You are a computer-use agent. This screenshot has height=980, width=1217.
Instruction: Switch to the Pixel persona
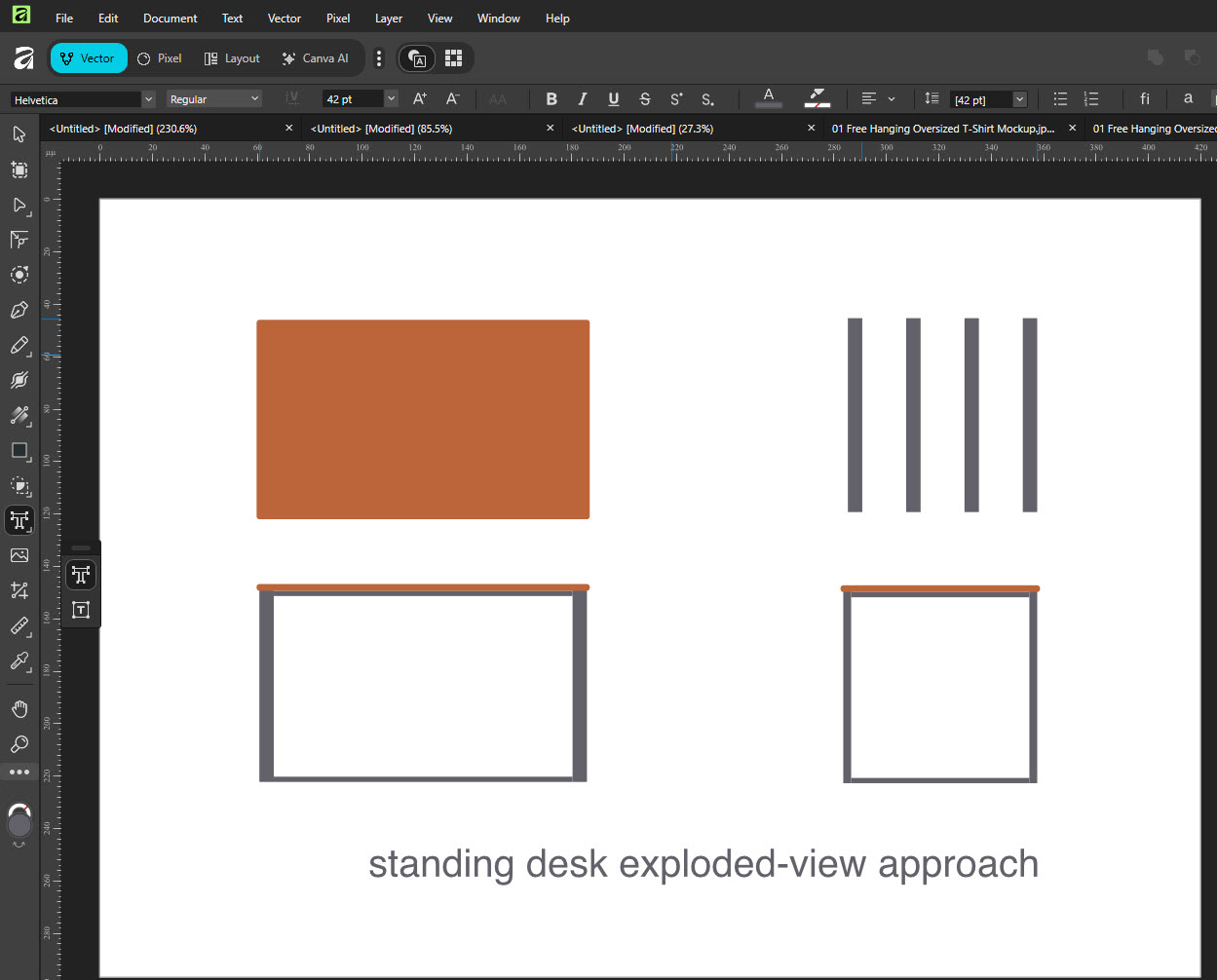(x=159, y=57)
